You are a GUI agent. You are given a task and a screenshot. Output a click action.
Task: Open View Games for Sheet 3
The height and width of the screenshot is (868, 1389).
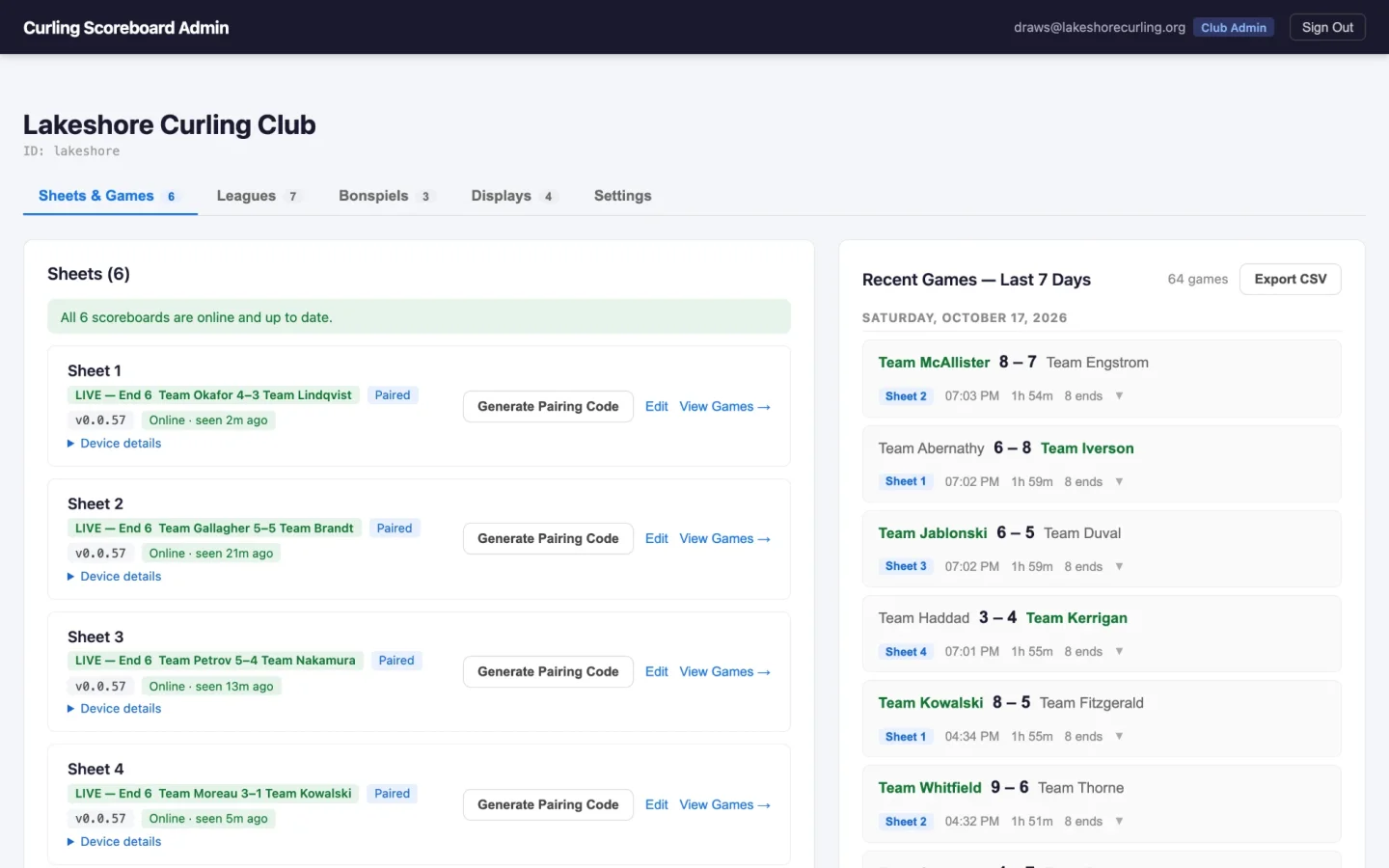point(725,672)
